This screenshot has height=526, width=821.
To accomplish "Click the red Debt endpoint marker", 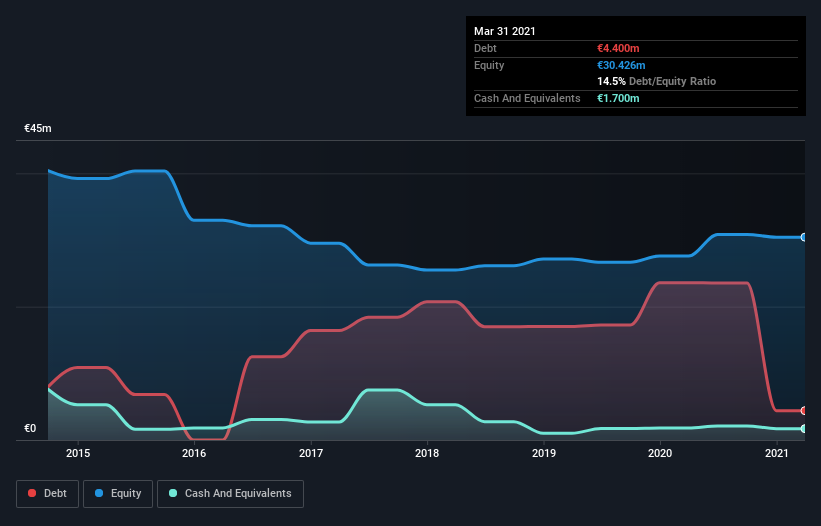I will 804,411.
